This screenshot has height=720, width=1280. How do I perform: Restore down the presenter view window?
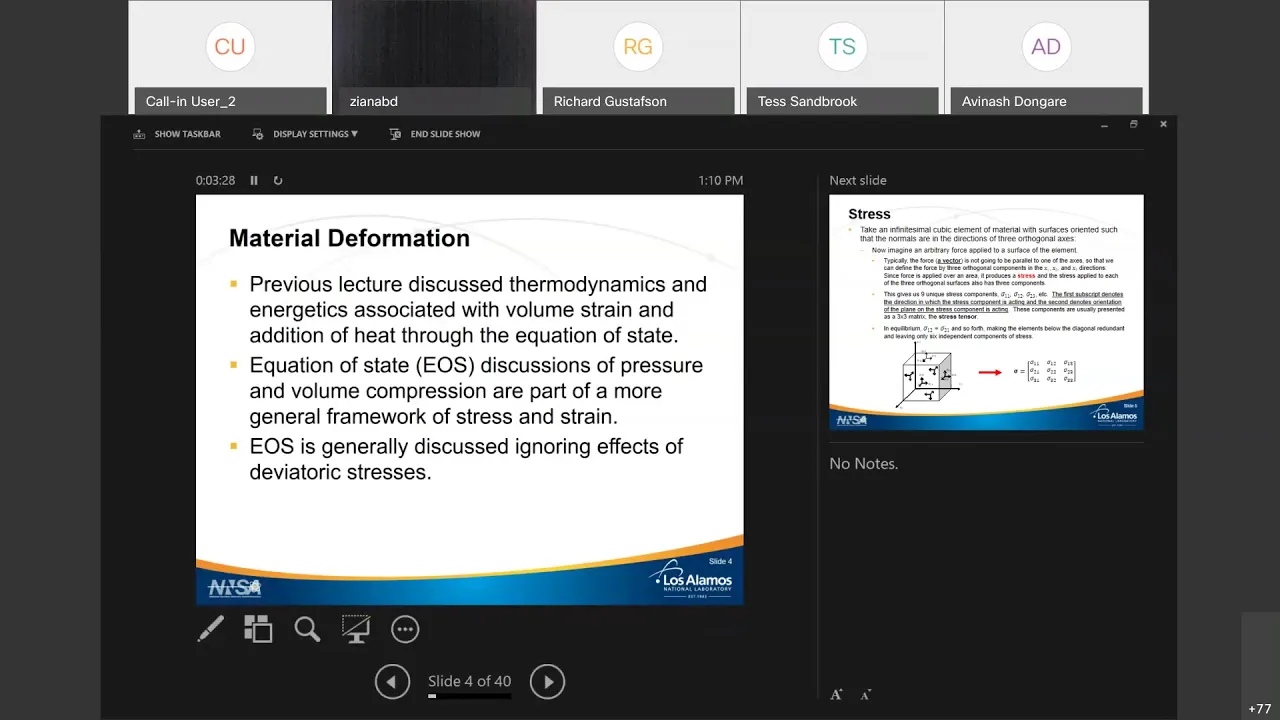[x=1133, y=125]
